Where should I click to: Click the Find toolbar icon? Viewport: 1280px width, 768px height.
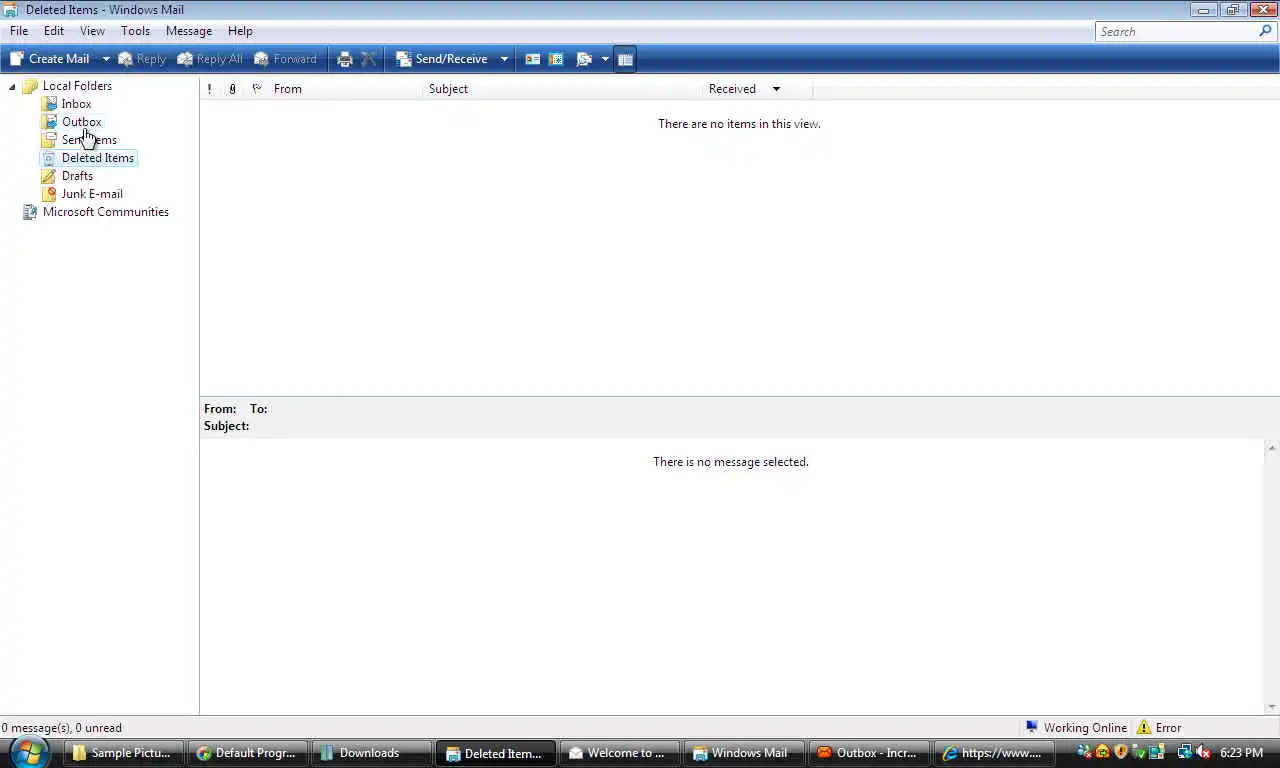(x=584, y=59)
